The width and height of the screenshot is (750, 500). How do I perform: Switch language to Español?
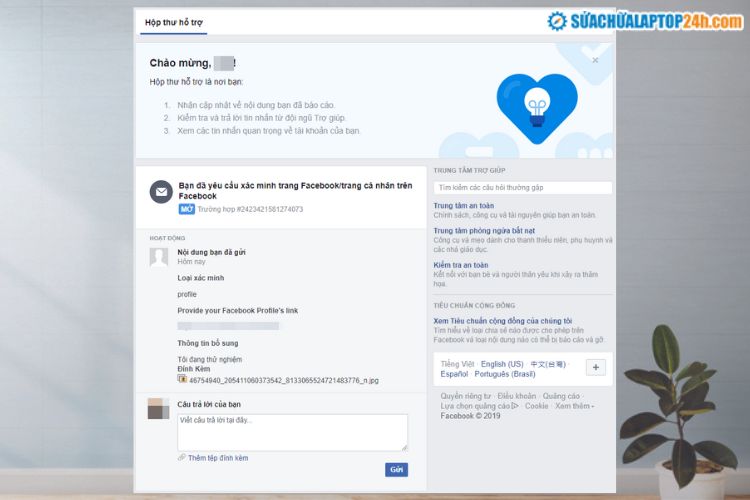click(x=454, y=374)
